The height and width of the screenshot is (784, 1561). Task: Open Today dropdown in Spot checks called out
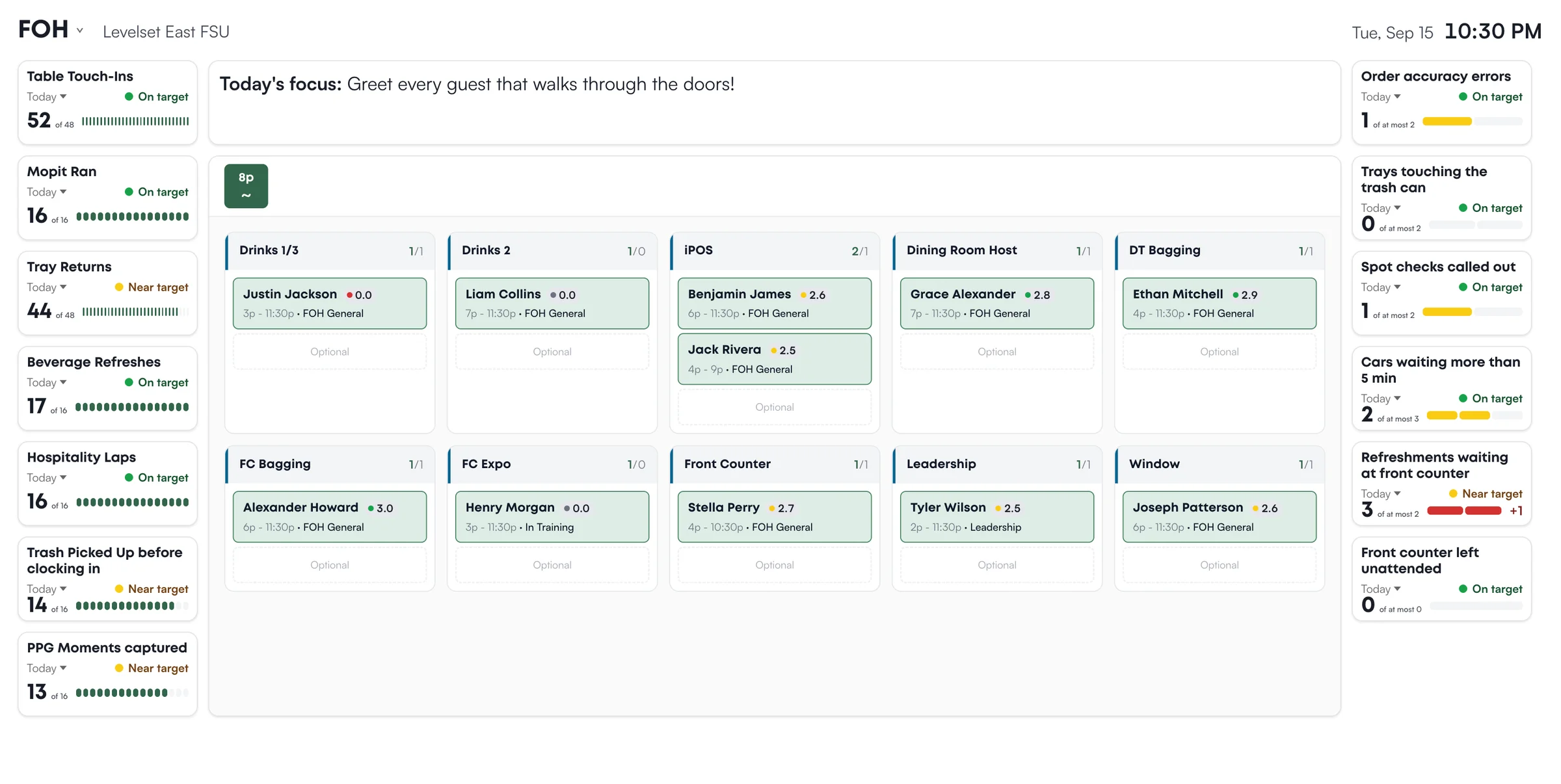[x=1381, y=287]
